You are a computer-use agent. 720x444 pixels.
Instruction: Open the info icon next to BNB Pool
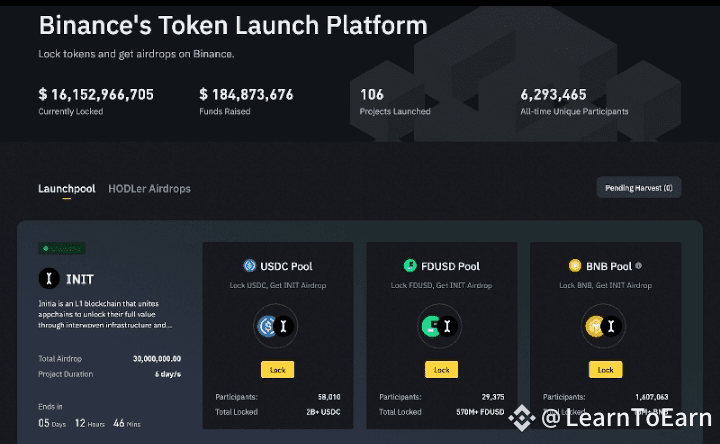click(639, 265)
